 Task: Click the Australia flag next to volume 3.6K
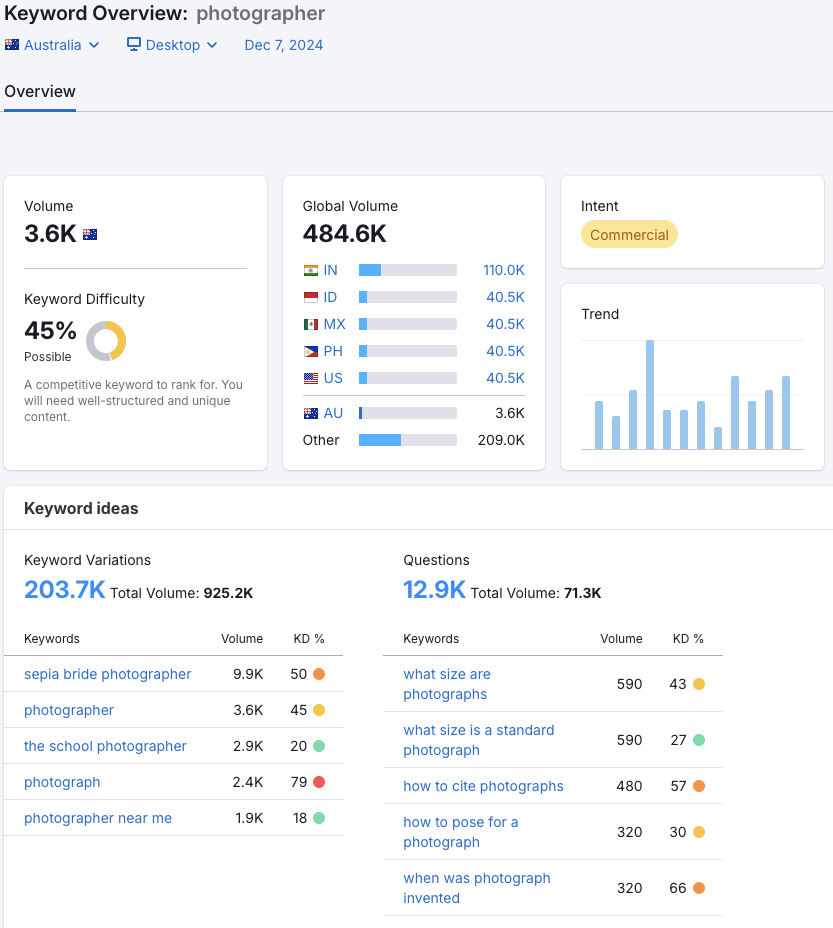coord(90,234)
